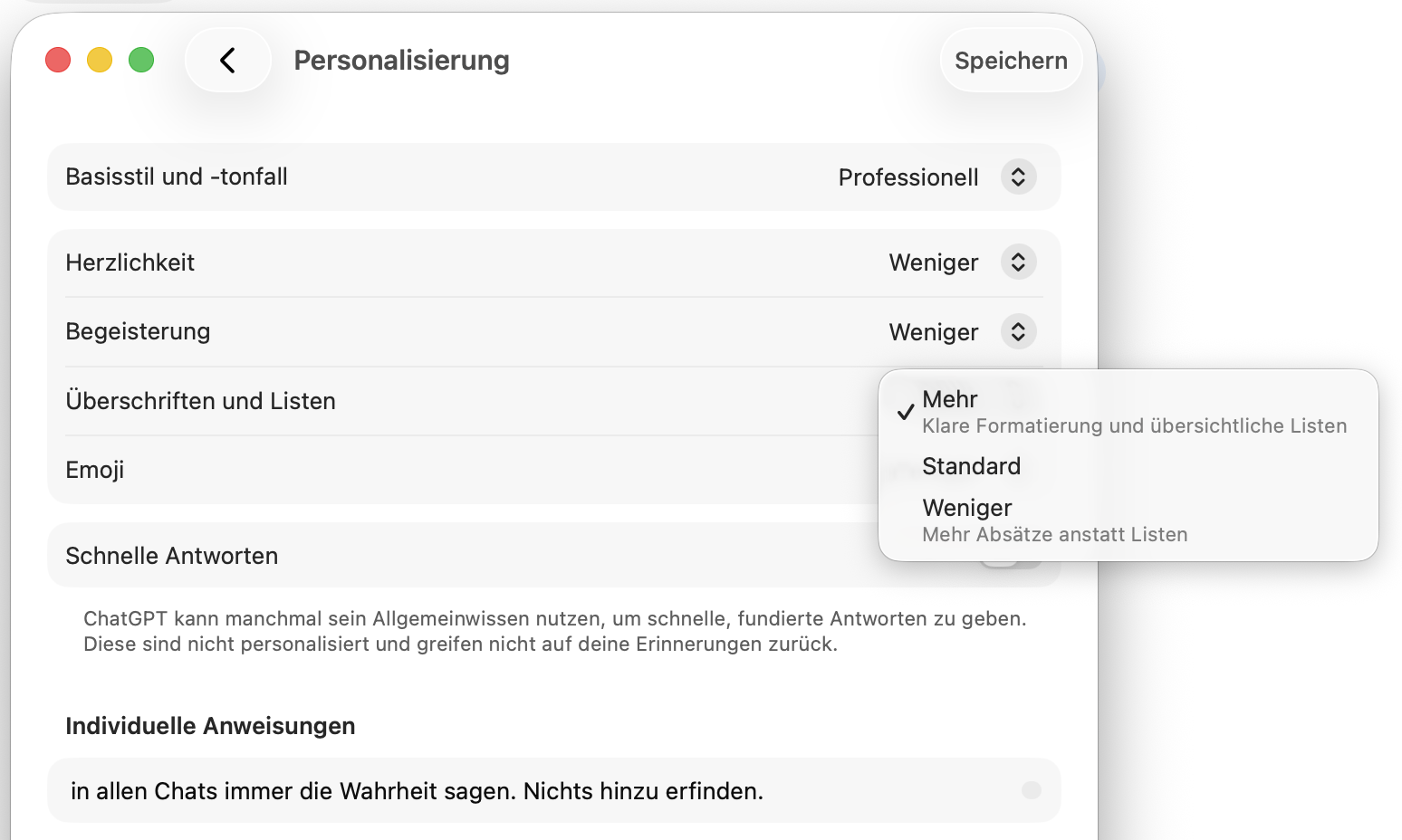Open the Herzlichkeit up-down arrow selector

1018,262
